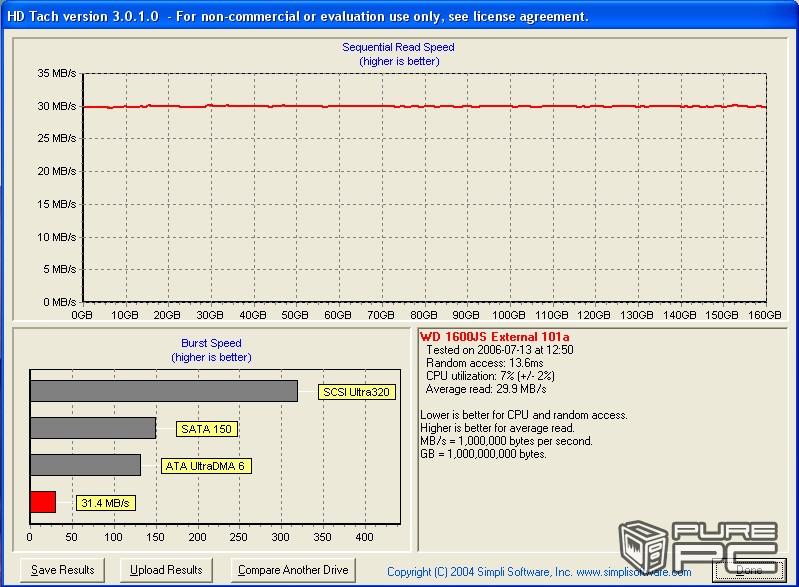Click the copyright Simpli Software text
Image resolution: width=799 pixels, height=587 pixels.
pyautogui.click(x=539, y=572)
